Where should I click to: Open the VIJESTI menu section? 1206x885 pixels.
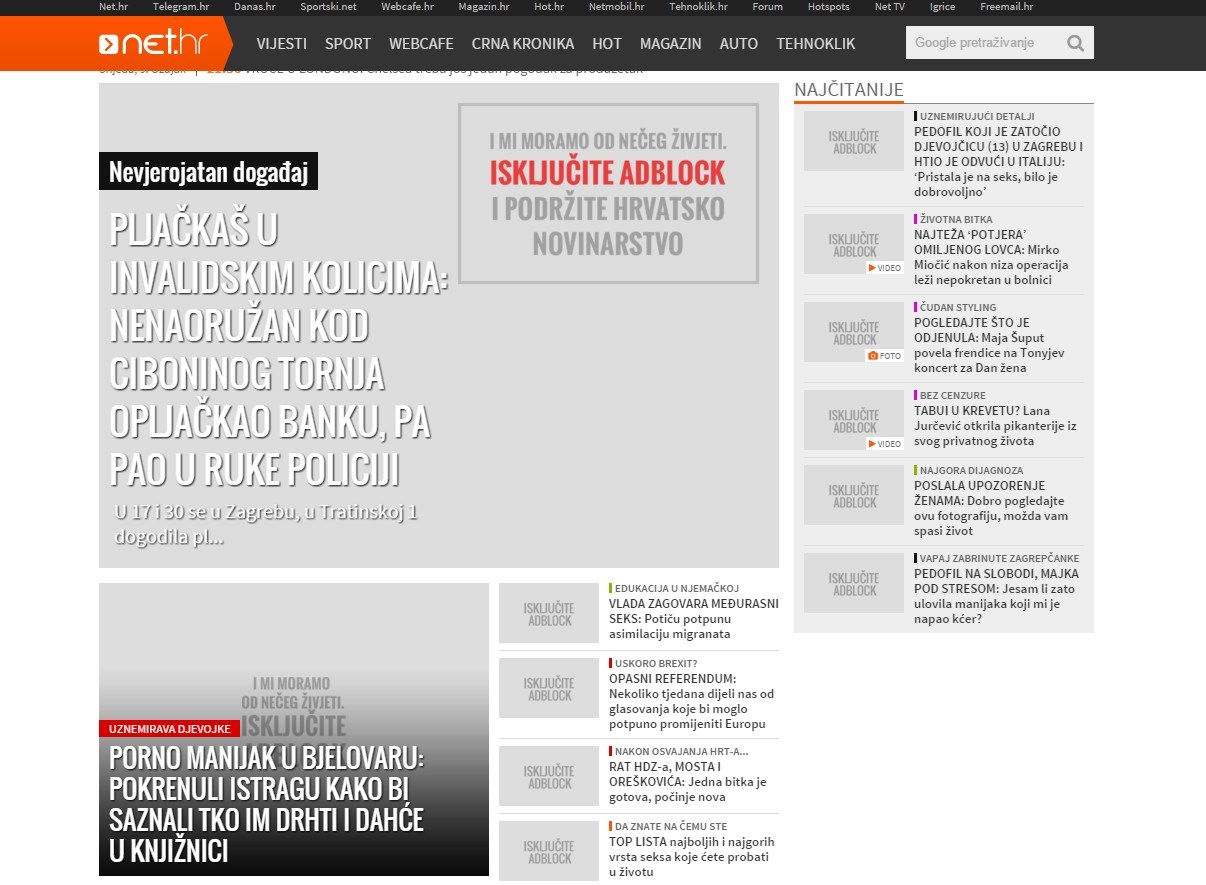[x=281, y=44]
